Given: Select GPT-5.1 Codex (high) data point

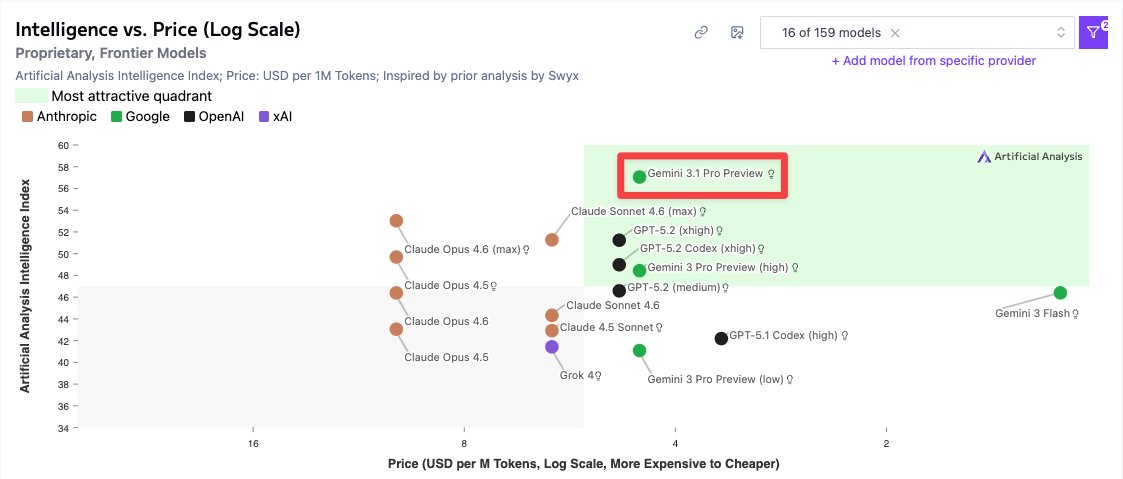Looking at the screenshot, I should [721, 339].
